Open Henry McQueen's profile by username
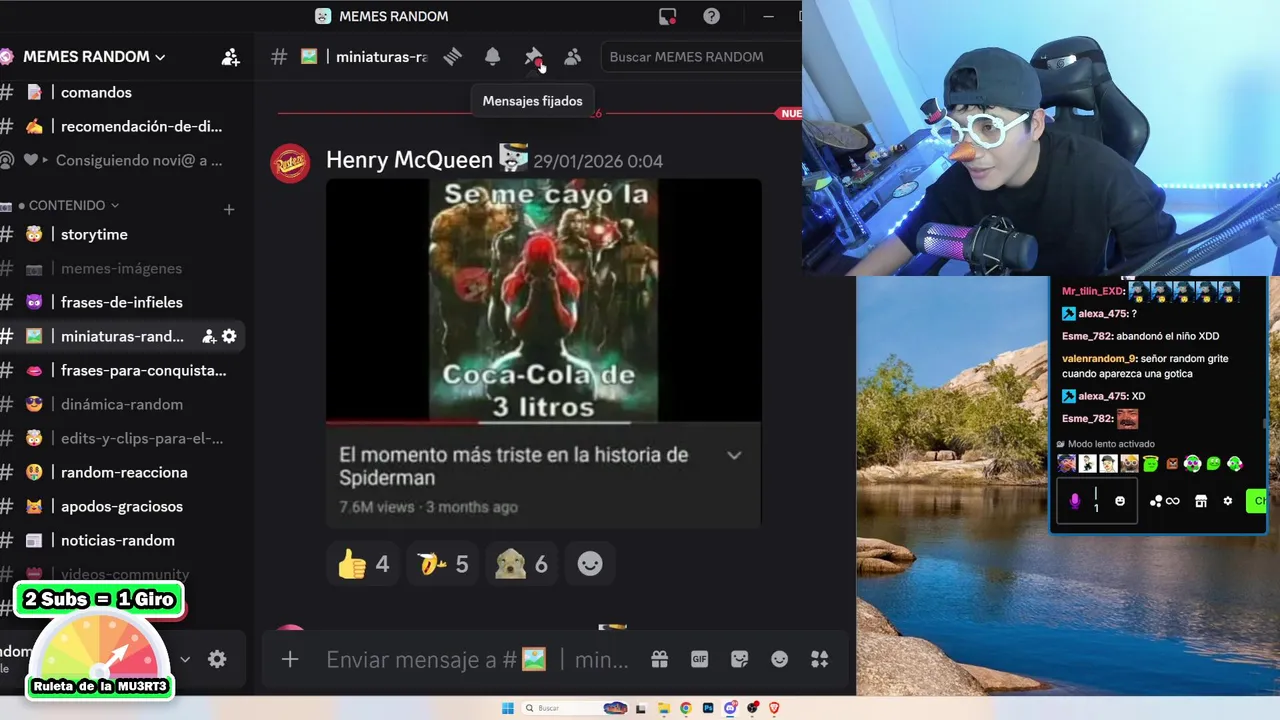 click(x=409, y=160)
